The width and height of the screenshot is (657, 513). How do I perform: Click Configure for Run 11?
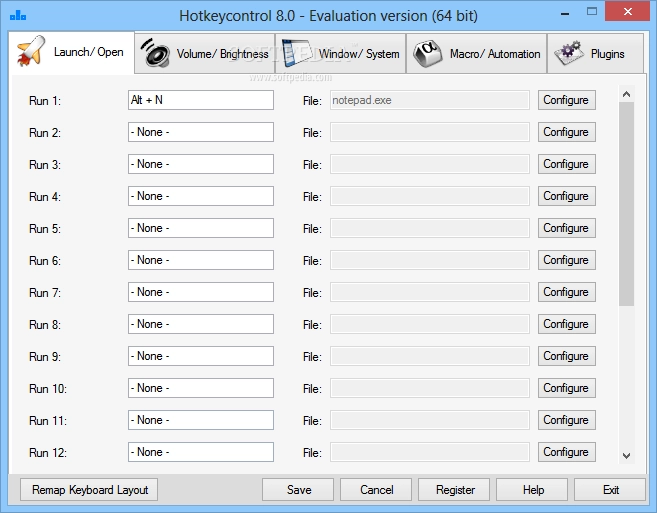click(566, 420)
